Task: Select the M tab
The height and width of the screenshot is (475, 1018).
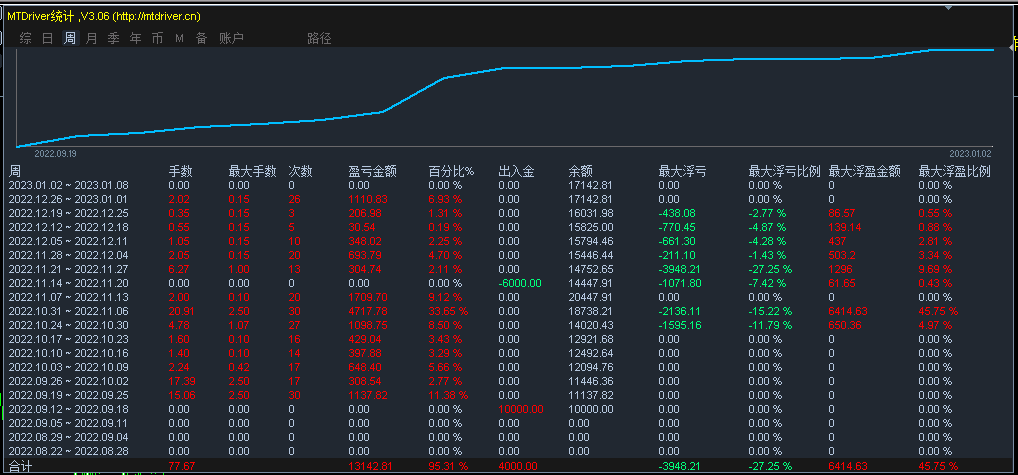Action: click(179, 39)
